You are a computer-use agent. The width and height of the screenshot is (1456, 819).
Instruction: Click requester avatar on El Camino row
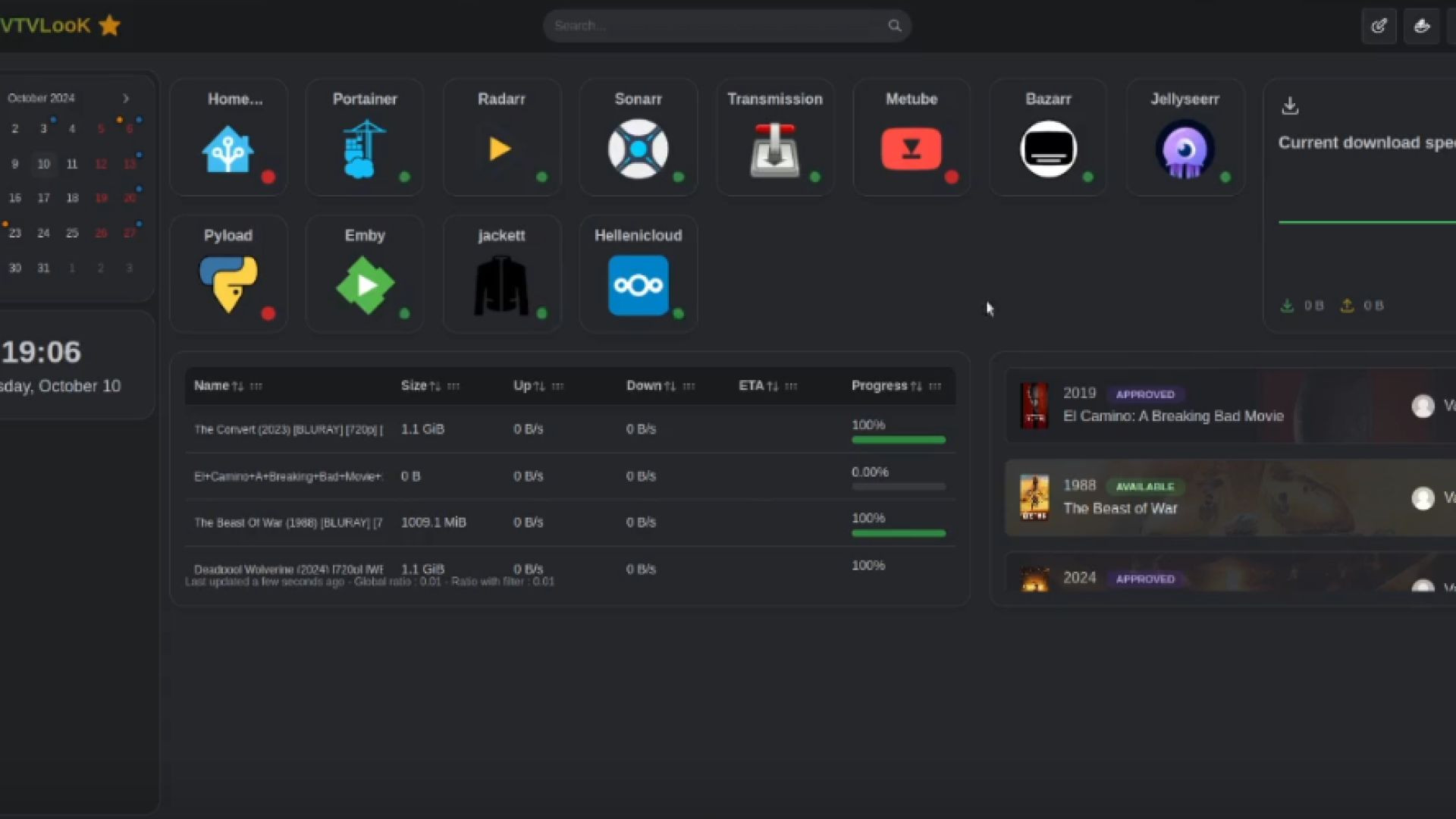tap(1423, 406)
